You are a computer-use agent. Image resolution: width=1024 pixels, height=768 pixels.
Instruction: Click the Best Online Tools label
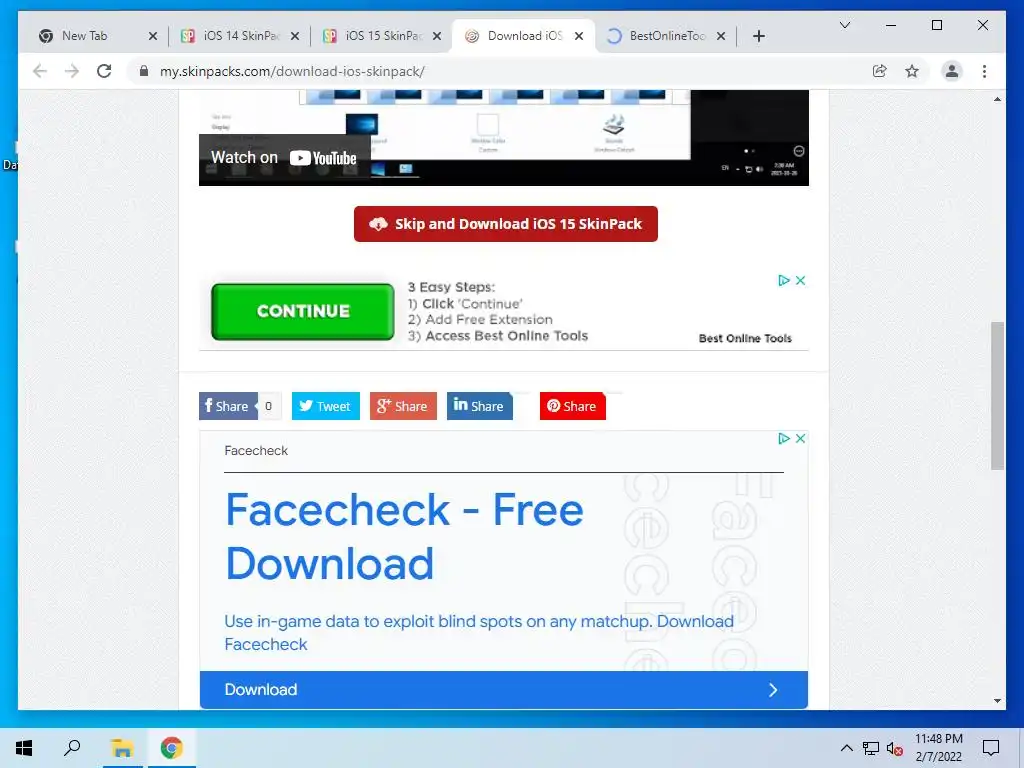745,338
